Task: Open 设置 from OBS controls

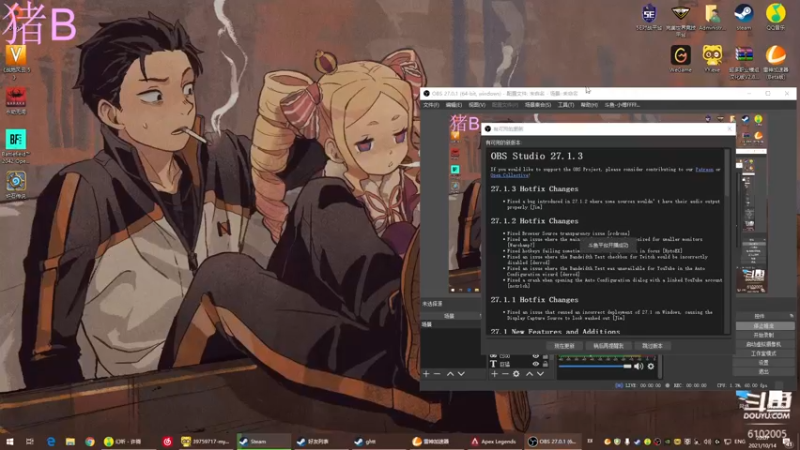Action: click(x=764, y=363)
